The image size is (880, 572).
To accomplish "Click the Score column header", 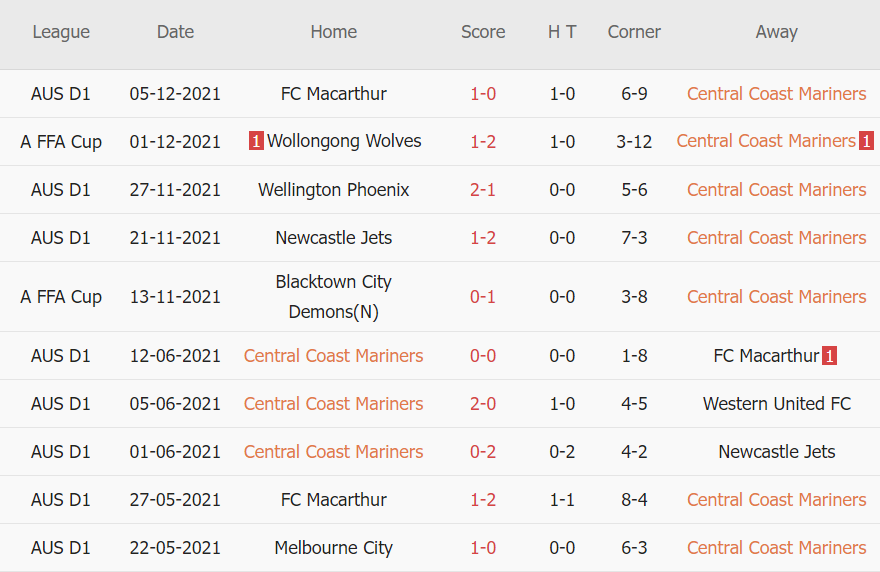I will (x=483, y=32).
